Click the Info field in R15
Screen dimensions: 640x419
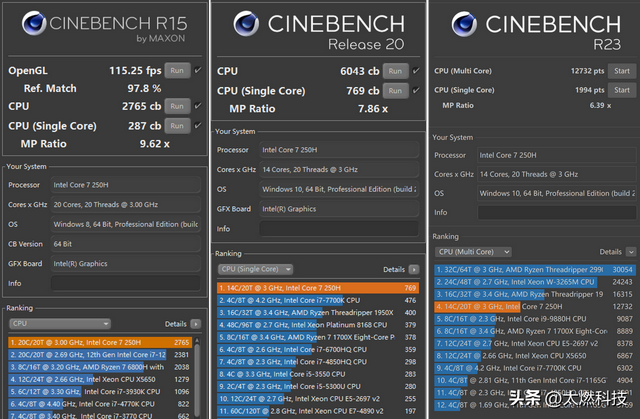126,283
